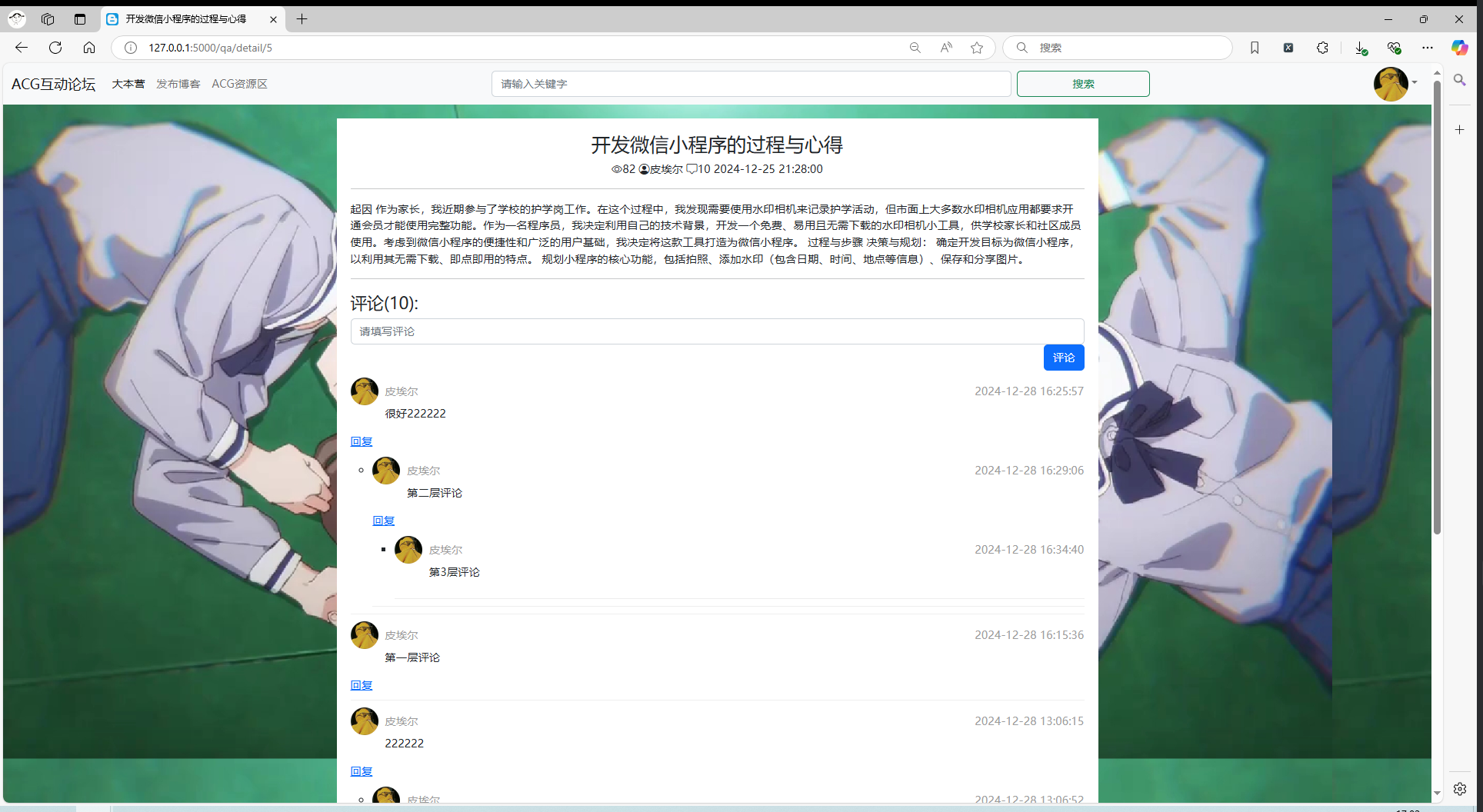Go to ACG互动论坛 site logo
Viewport: 1483px width, 812px height.
[54, 84]
